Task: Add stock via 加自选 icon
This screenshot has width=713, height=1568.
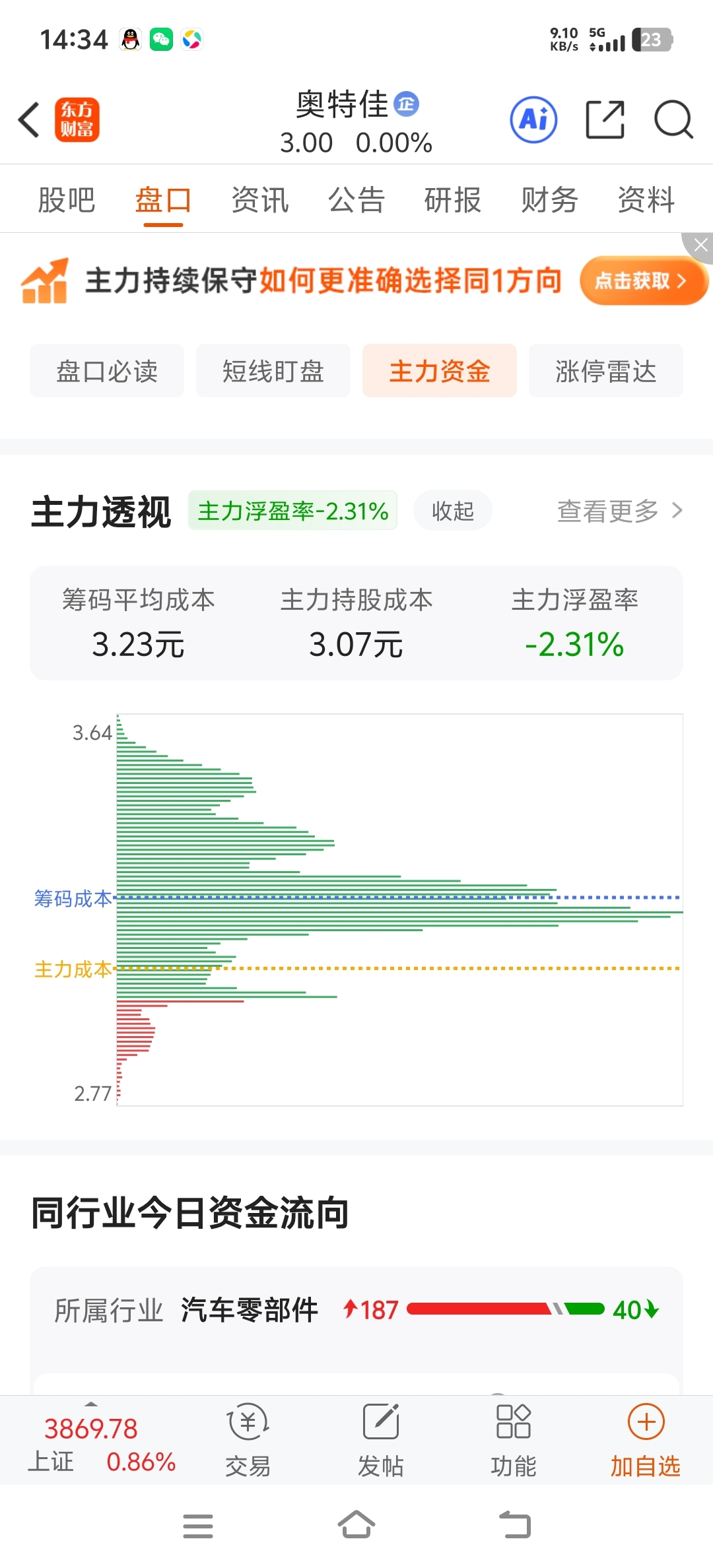Action: tap(646, 1440)
